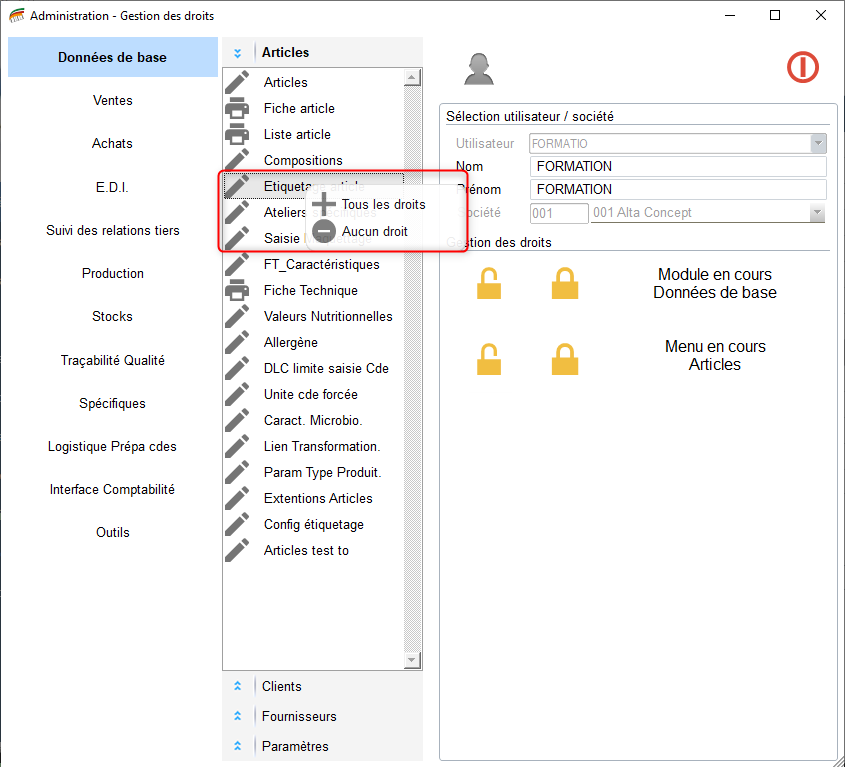Image resolution: width=845 pixels, height=767 pixels.
Task: Open the Traçabilité Qualité module
Action: tap(112, 360)
